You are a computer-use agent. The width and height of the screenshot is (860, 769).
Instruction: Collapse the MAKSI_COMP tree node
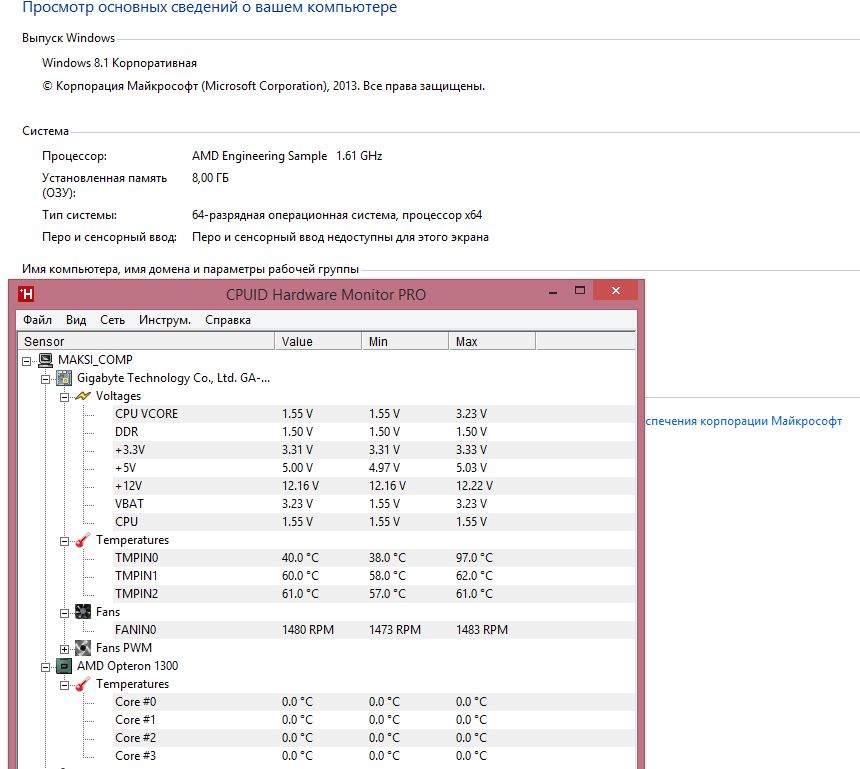click(26, 361)
